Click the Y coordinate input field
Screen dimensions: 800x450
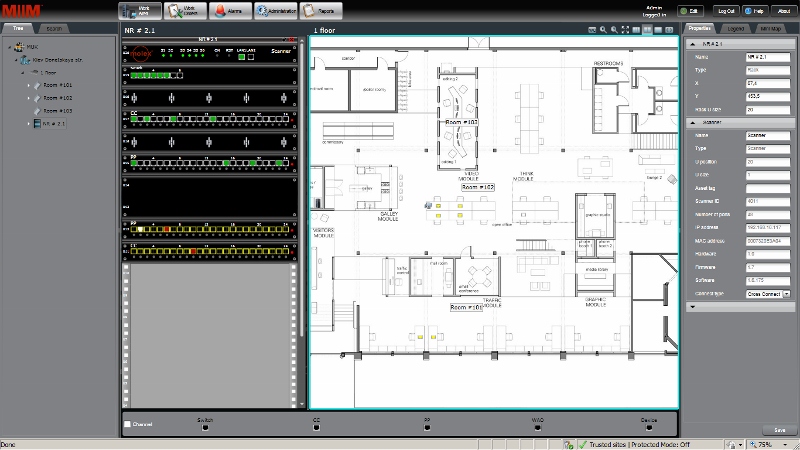point(768,96)
